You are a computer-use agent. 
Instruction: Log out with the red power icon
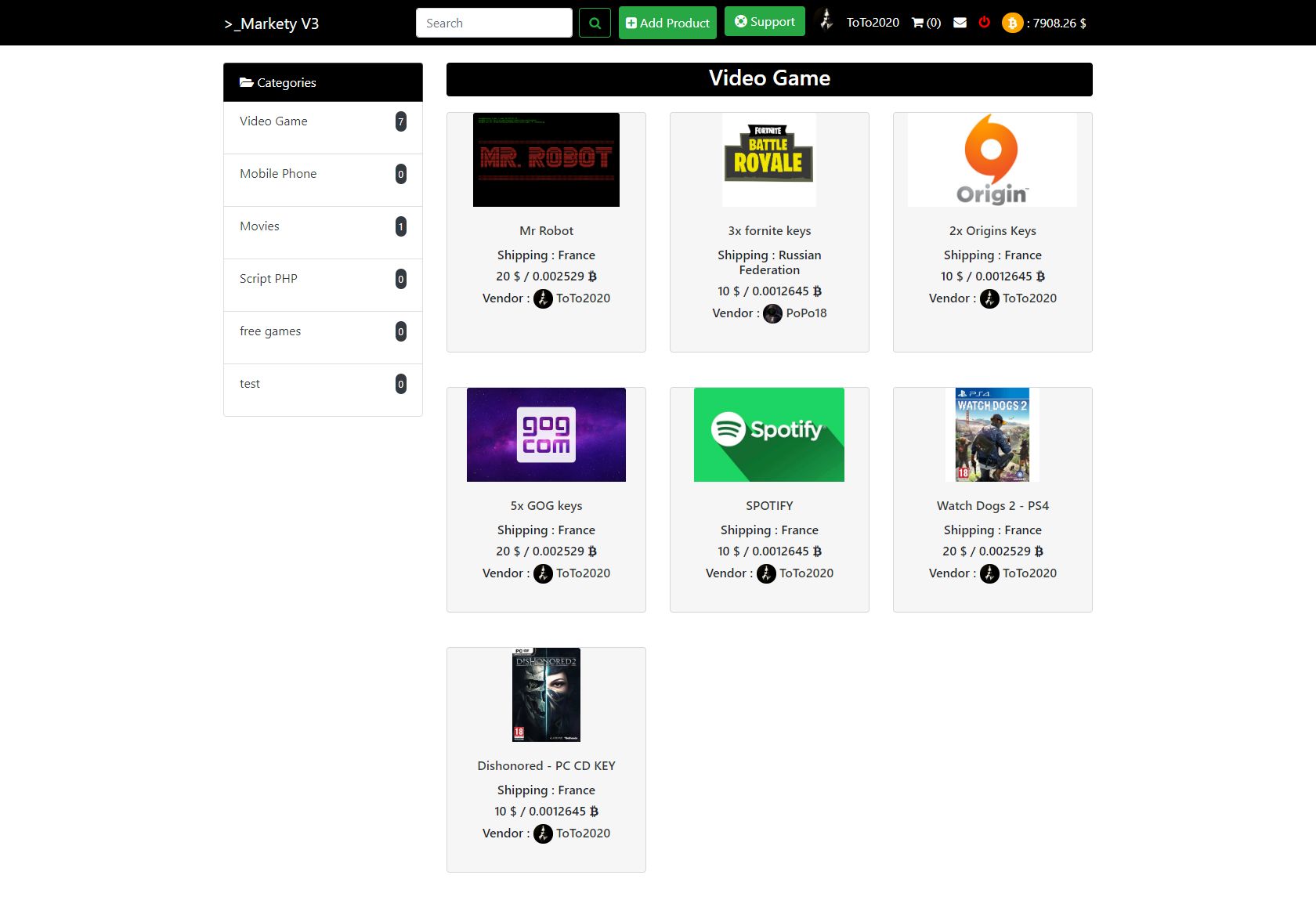click(x=985, y=22)
